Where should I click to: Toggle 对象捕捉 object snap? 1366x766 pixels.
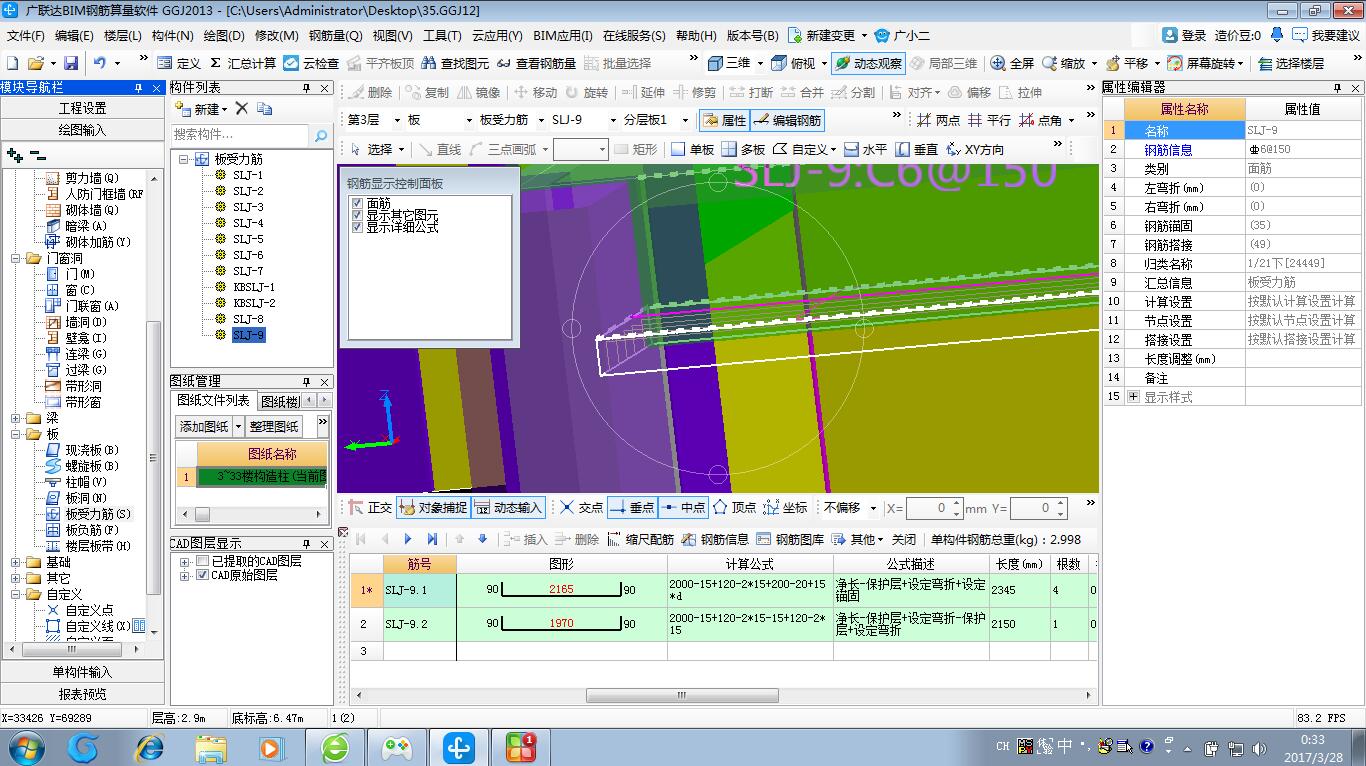tap(433, 508)
